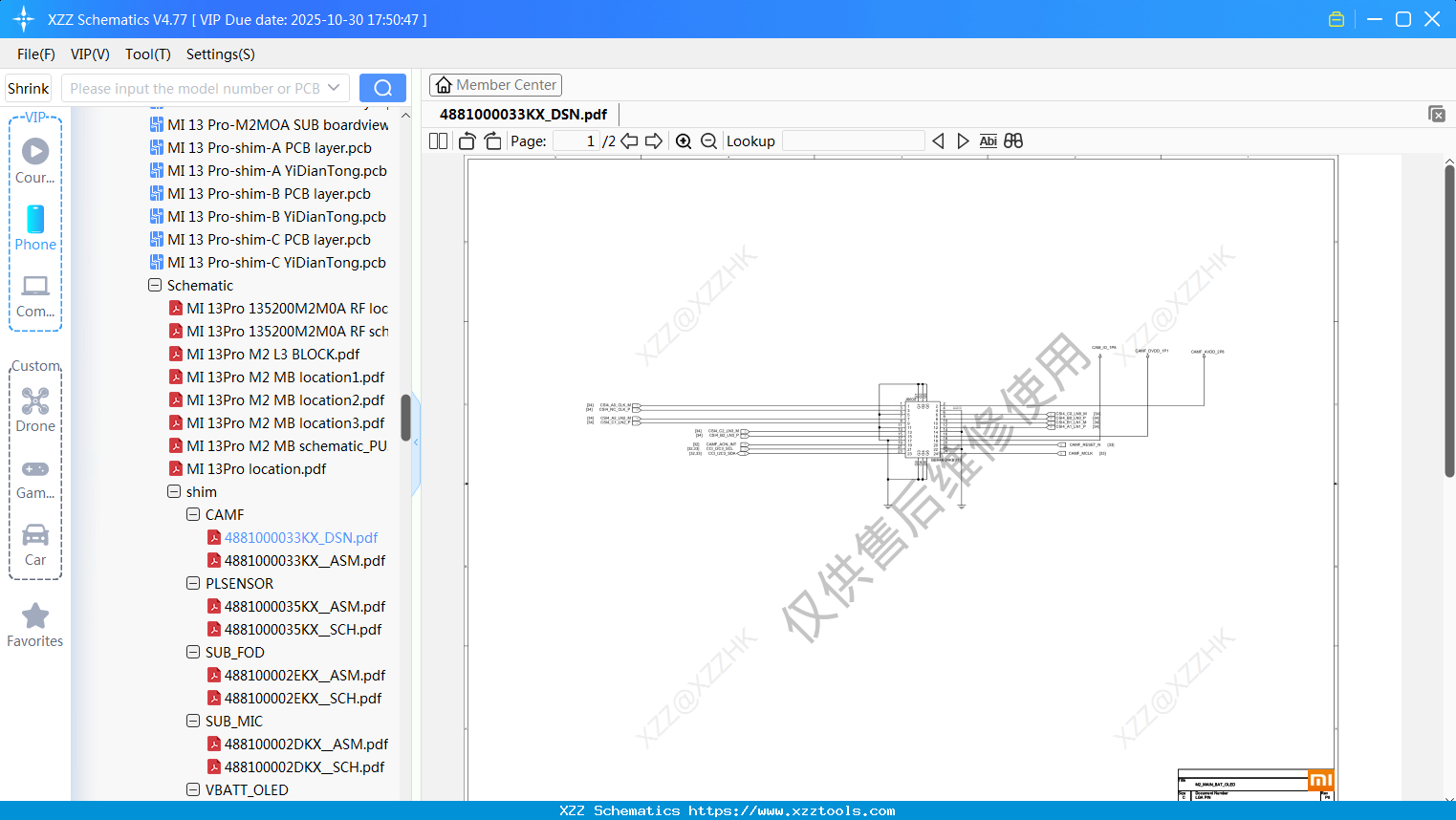Zoom out of the schematic view

pyautogui.click(x=707, y=140)
